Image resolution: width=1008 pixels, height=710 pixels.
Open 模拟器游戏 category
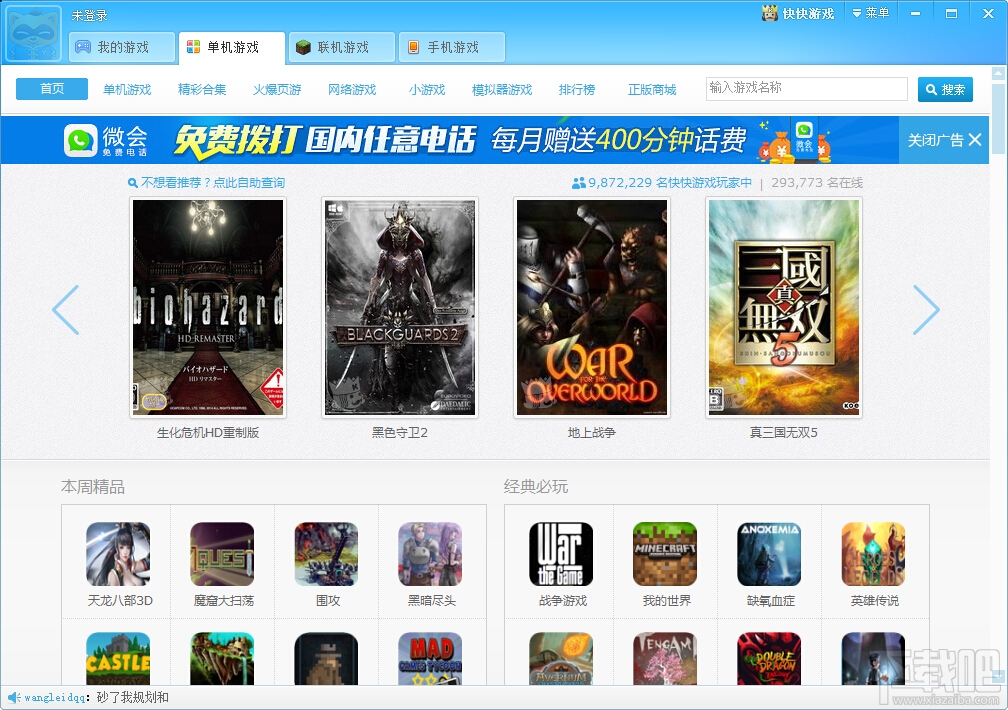[x=502, y=89]
